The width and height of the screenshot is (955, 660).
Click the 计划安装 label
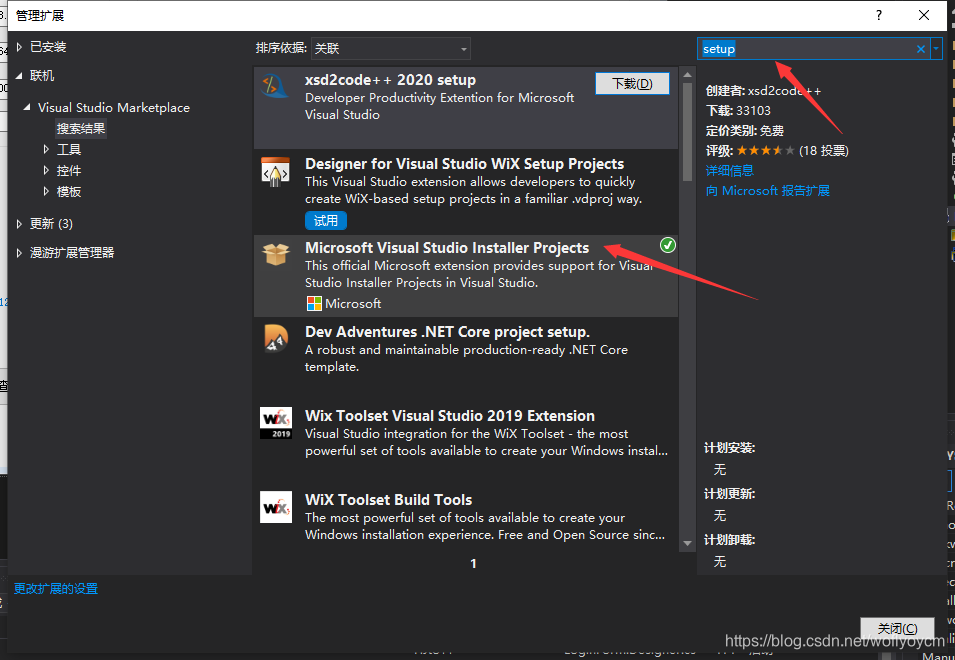point(730,448)
